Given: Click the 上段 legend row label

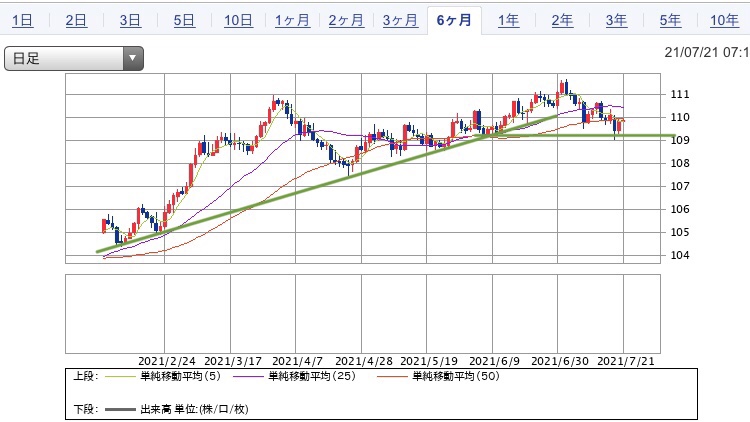Looking at the screenshot, I should click(86, 376).
